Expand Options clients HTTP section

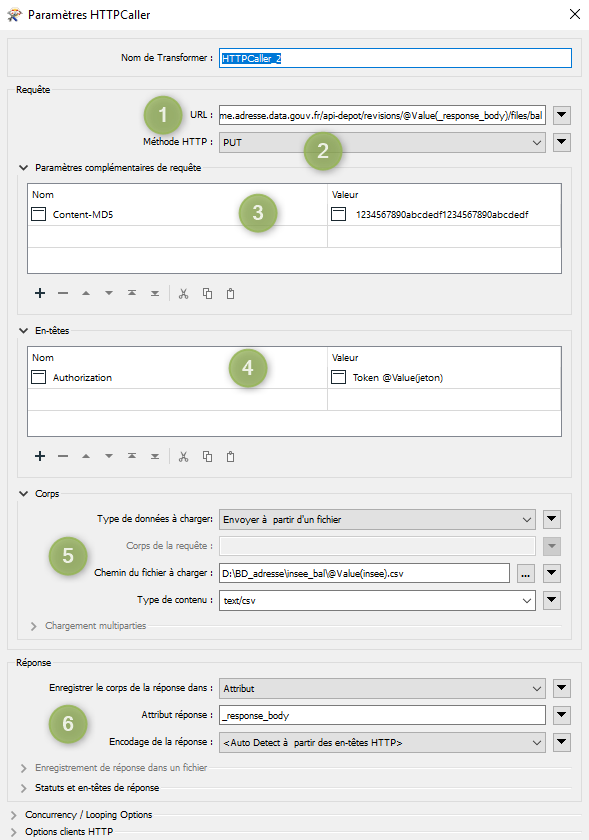pos(13,832)
